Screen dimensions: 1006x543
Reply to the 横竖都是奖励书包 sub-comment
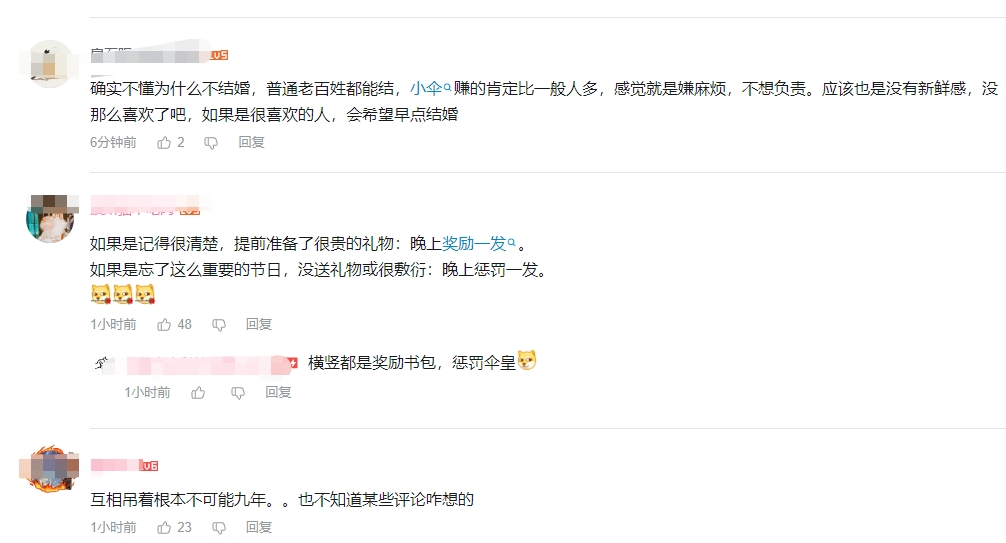click(x=278, y=392)
